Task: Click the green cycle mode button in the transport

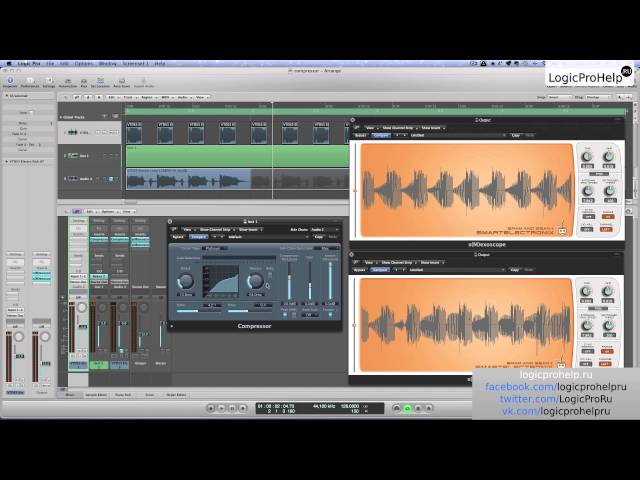Action: [x=407, y=408]
